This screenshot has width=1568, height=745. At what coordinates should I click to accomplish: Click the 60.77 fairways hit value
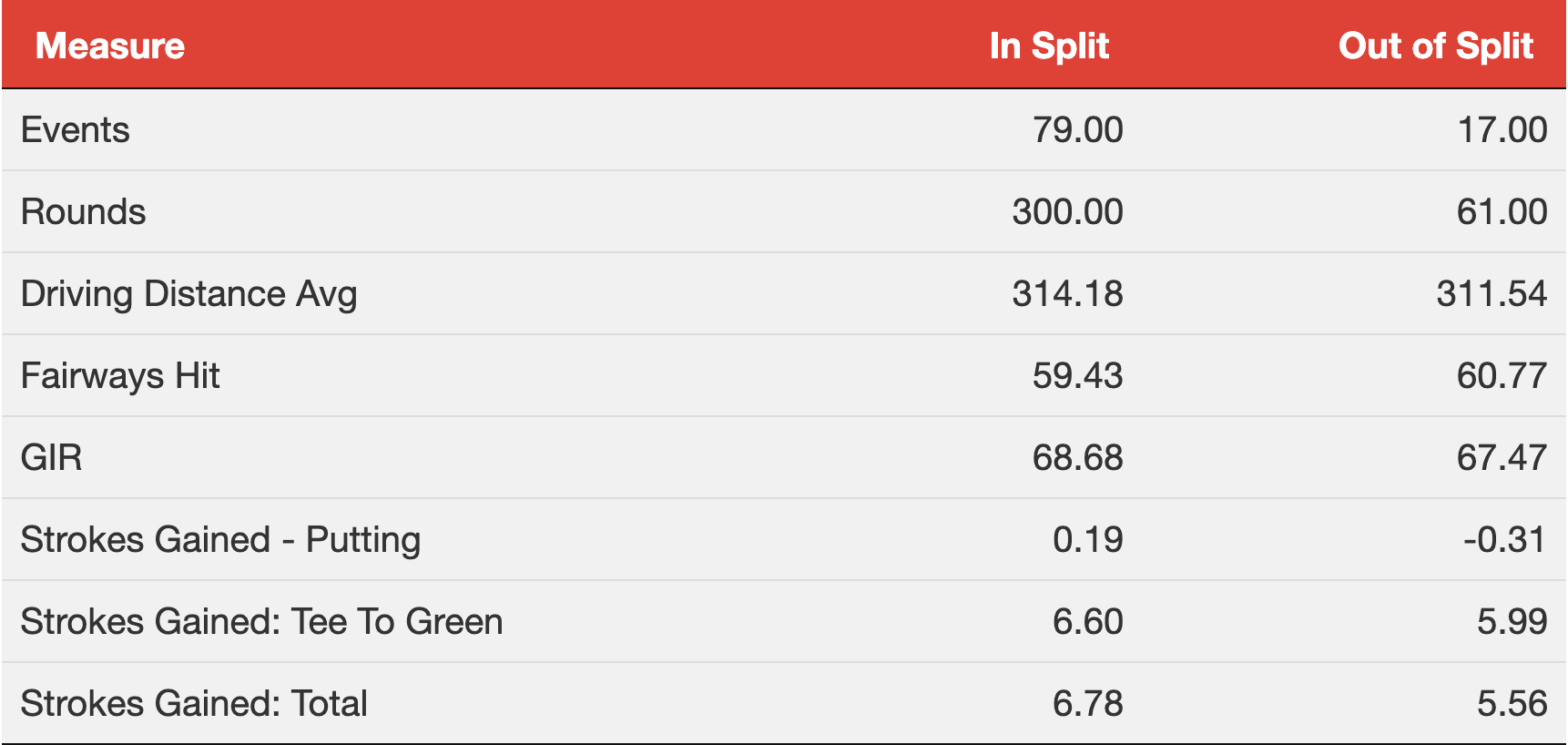point(1502,376)
